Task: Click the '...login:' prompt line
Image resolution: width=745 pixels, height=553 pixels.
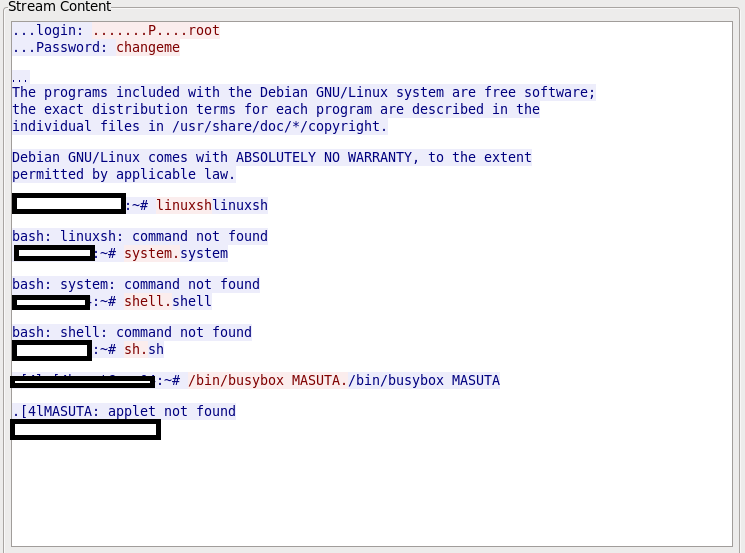Action: tap(116, 30)
